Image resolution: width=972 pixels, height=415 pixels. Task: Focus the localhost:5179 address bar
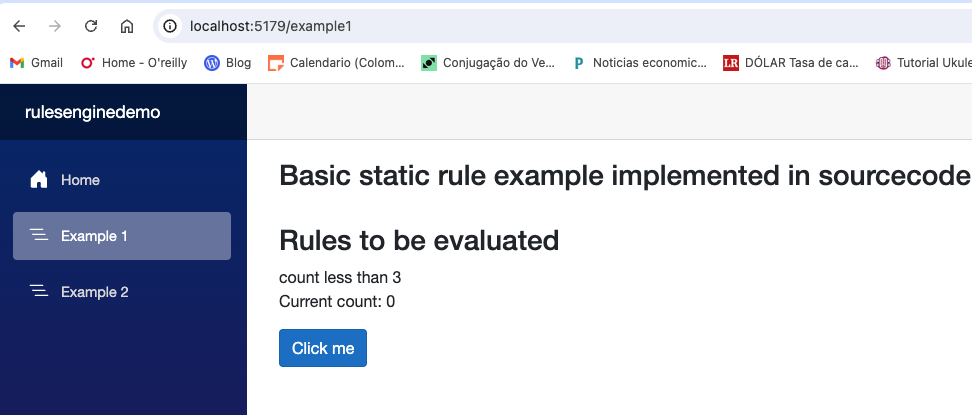[500, 26]
